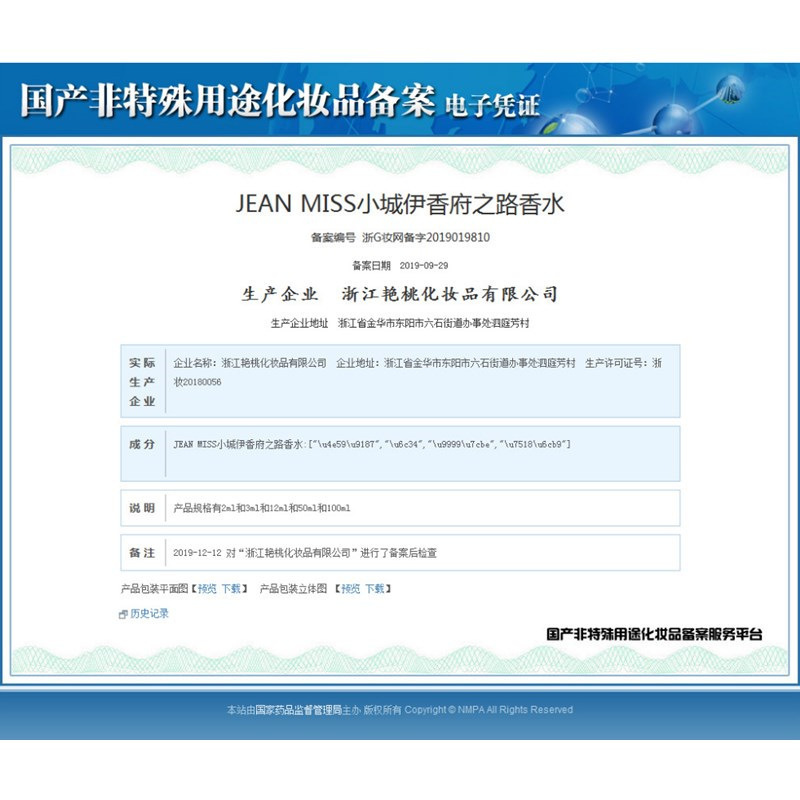This screenshot has width=800, height=800.
Task: Click the 2019-12-12 备案后检查 note text
Action: pos(305,553)
